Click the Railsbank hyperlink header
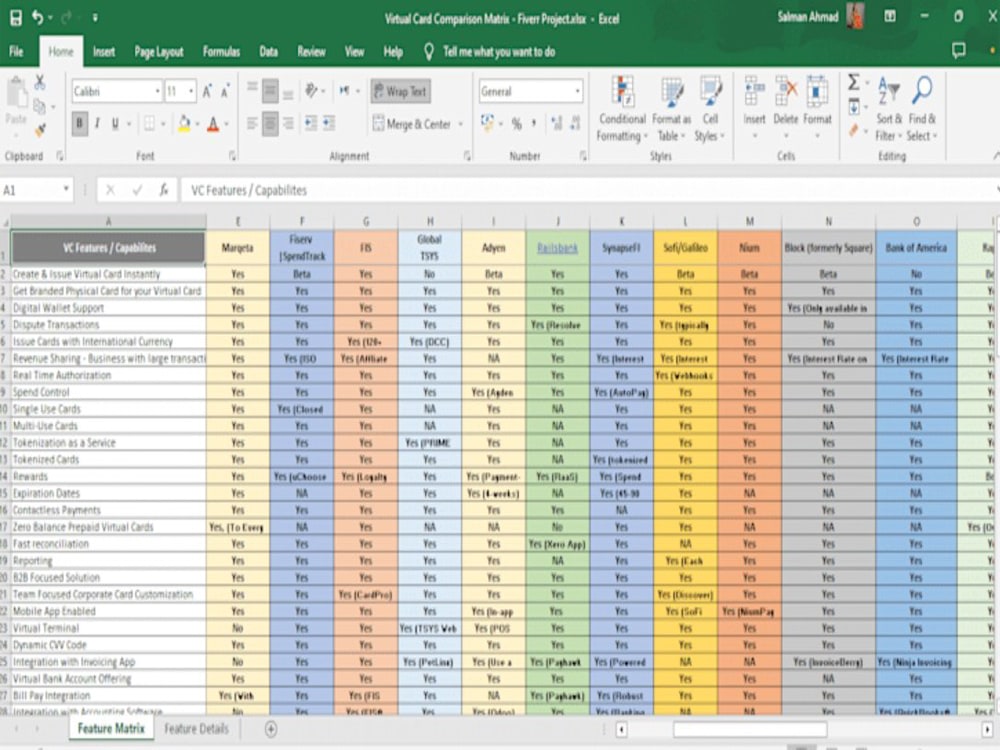Viewport: 1000px width, 750px height. (x=557, y=248)
